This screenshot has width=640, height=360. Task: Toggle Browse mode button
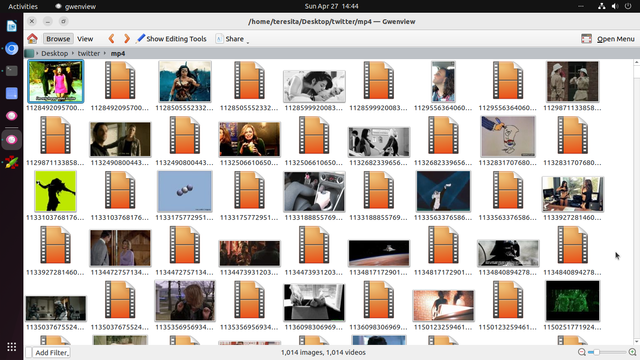(x=58, y=39)
